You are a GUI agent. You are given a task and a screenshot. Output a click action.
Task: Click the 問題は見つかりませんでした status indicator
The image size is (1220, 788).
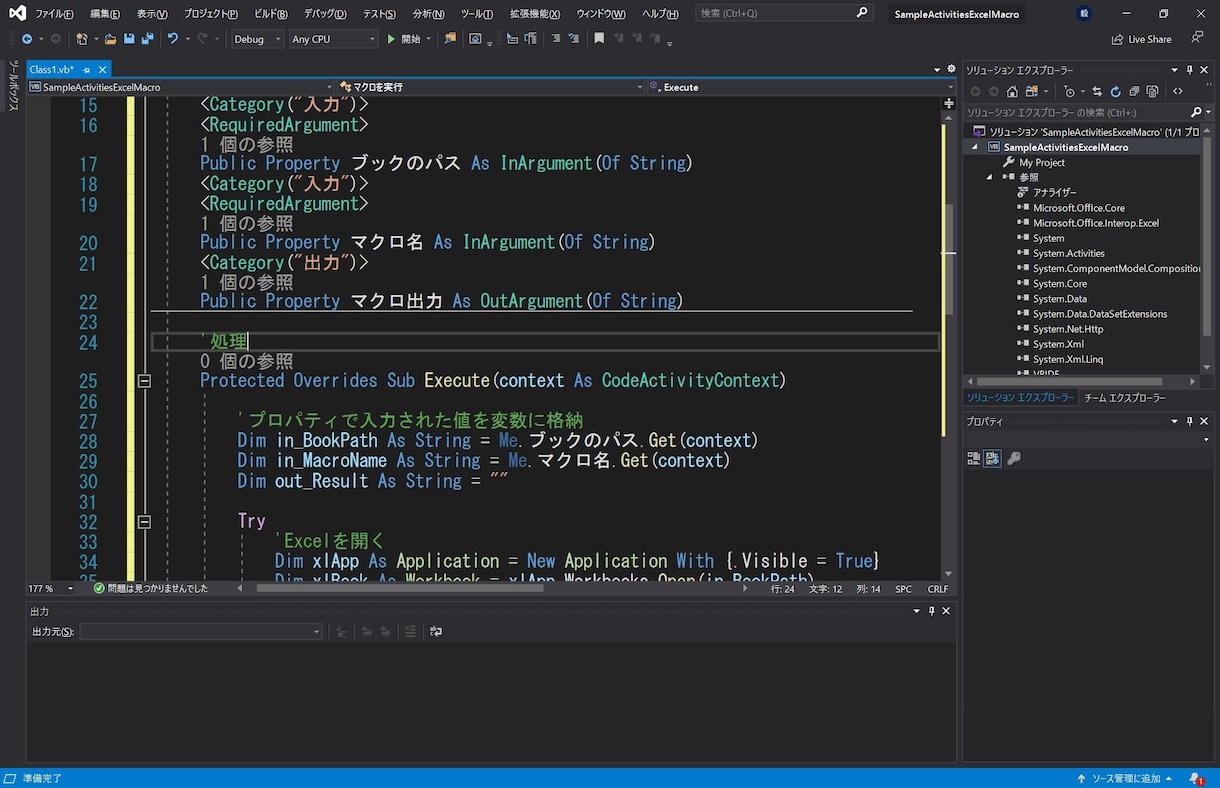coord(151,589)
